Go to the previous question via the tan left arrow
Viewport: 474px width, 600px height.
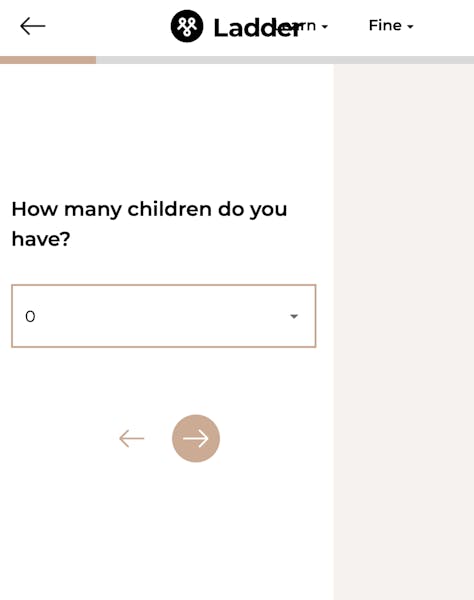coord(132,439)
